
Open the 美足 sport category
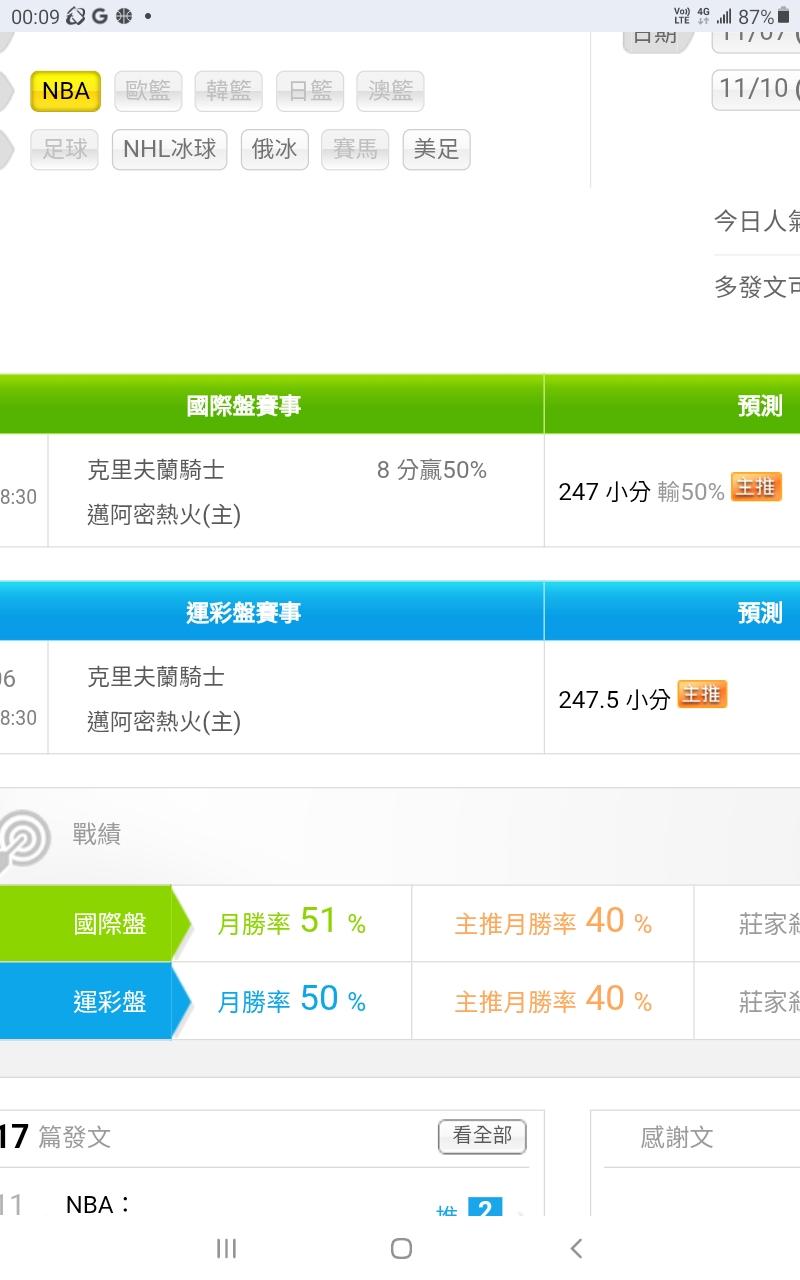436,149
